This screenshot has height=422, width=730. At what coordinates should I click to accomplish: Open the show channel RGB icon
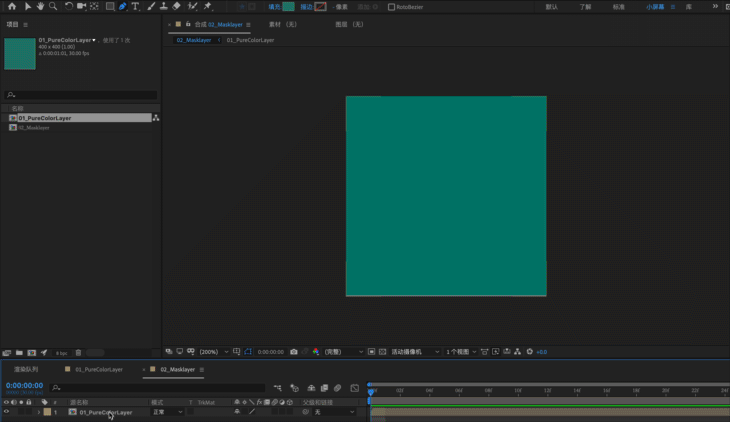point(316,352)
